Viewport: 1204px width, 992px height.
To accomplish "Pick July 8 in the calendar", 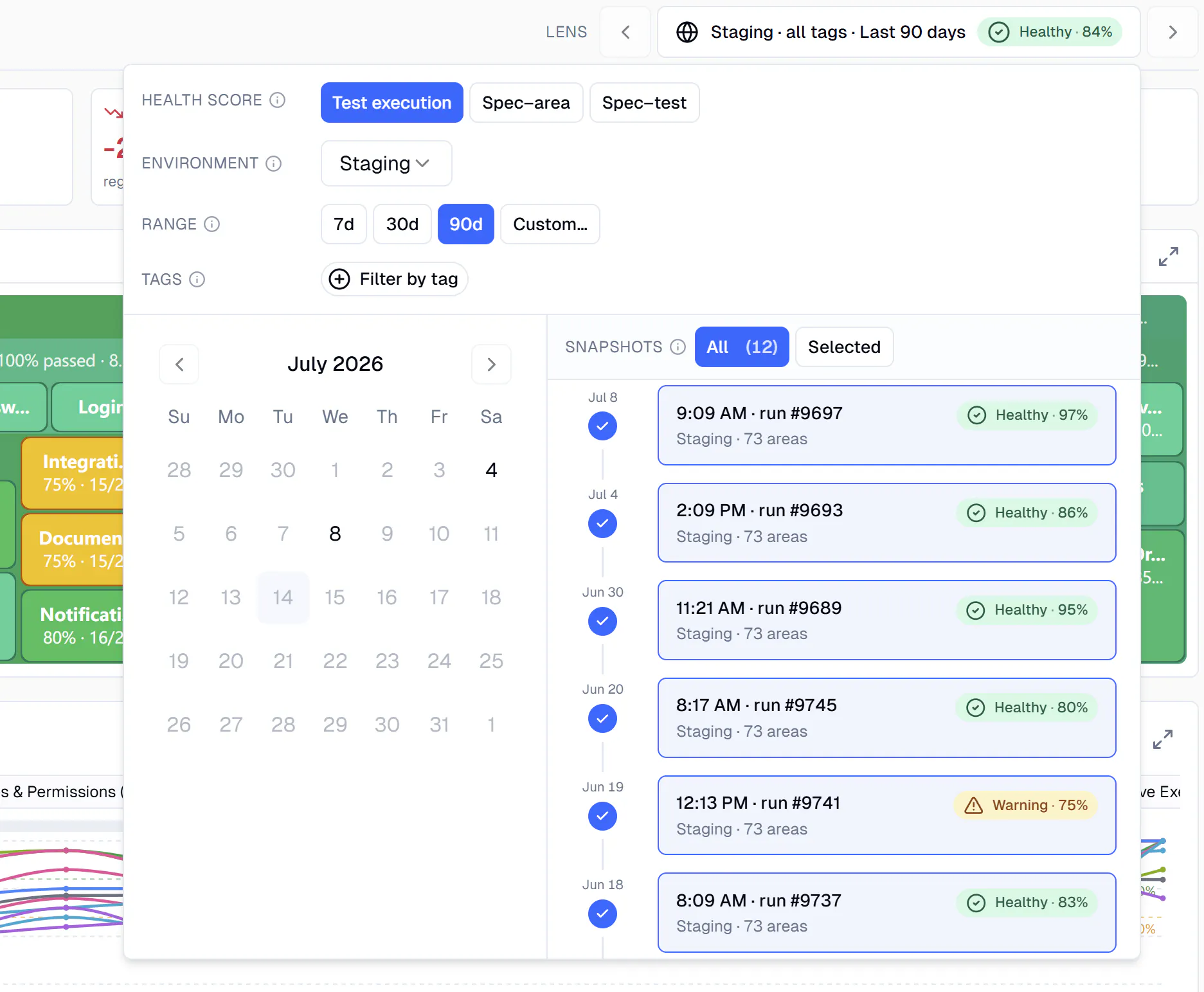I will [335, 534].
